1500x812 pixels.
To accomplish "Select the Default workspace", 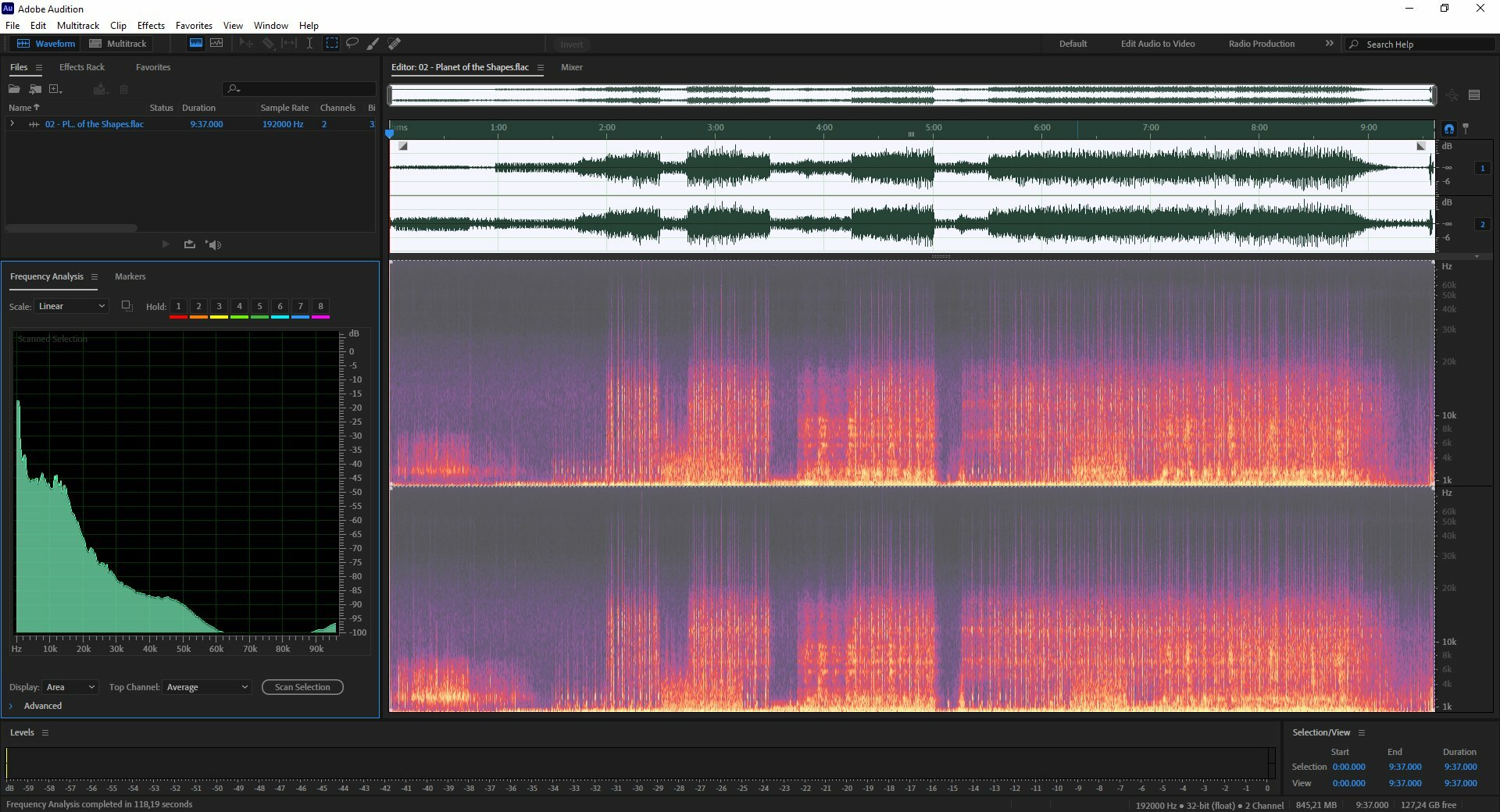I will point(1073,44).
